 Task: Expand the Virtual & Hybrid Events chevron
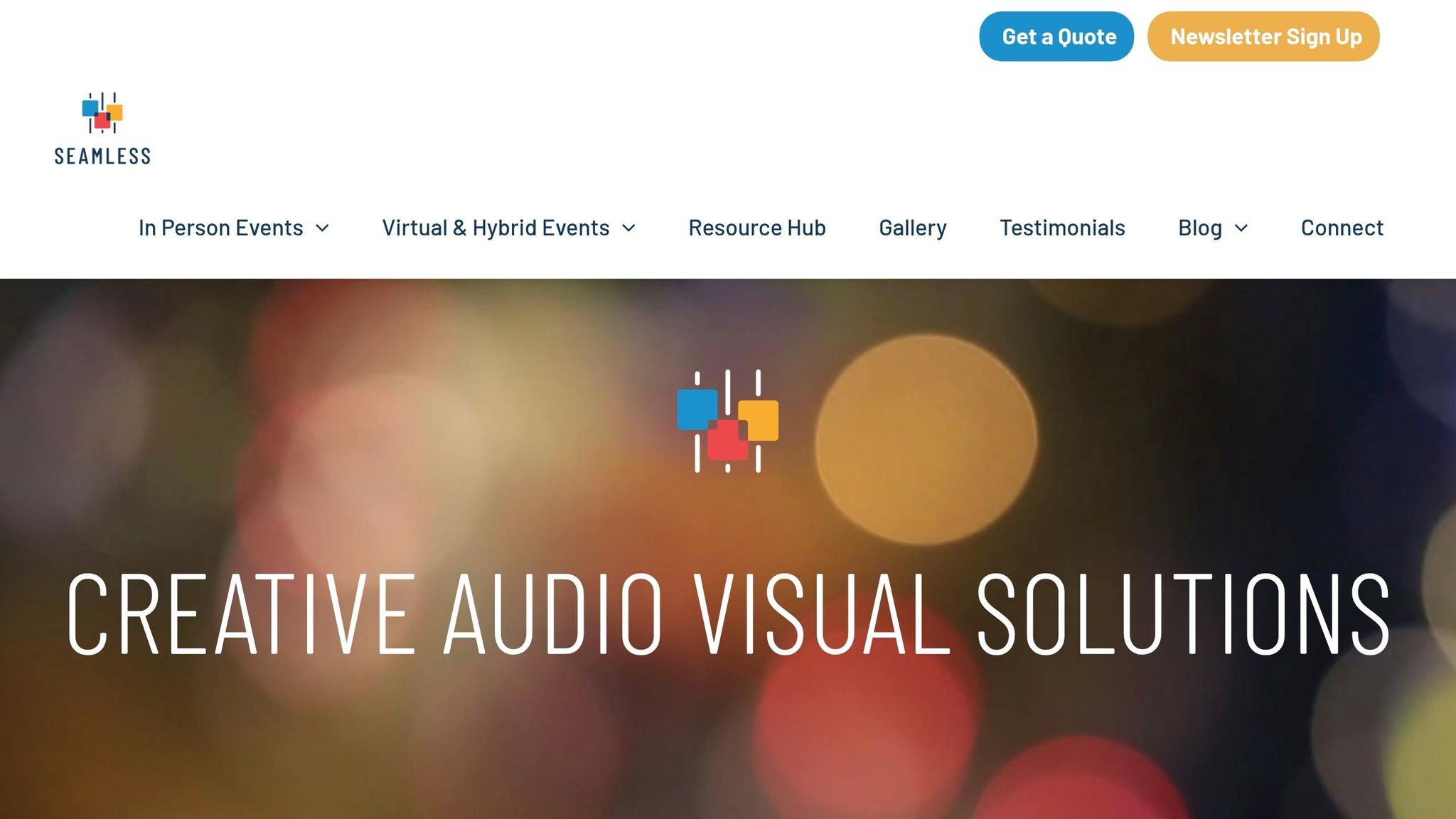629,228
